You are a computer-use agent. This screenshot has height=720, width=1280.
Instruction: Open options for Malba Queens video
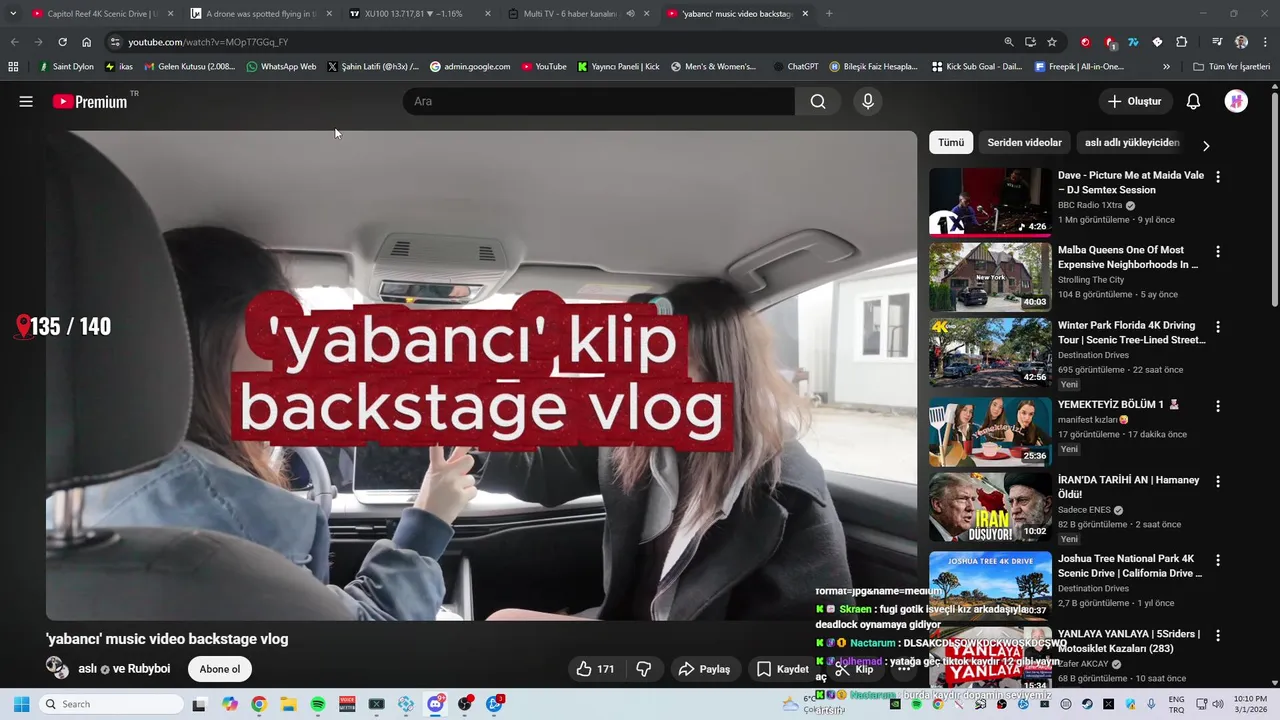click(x=1217, y=251)
